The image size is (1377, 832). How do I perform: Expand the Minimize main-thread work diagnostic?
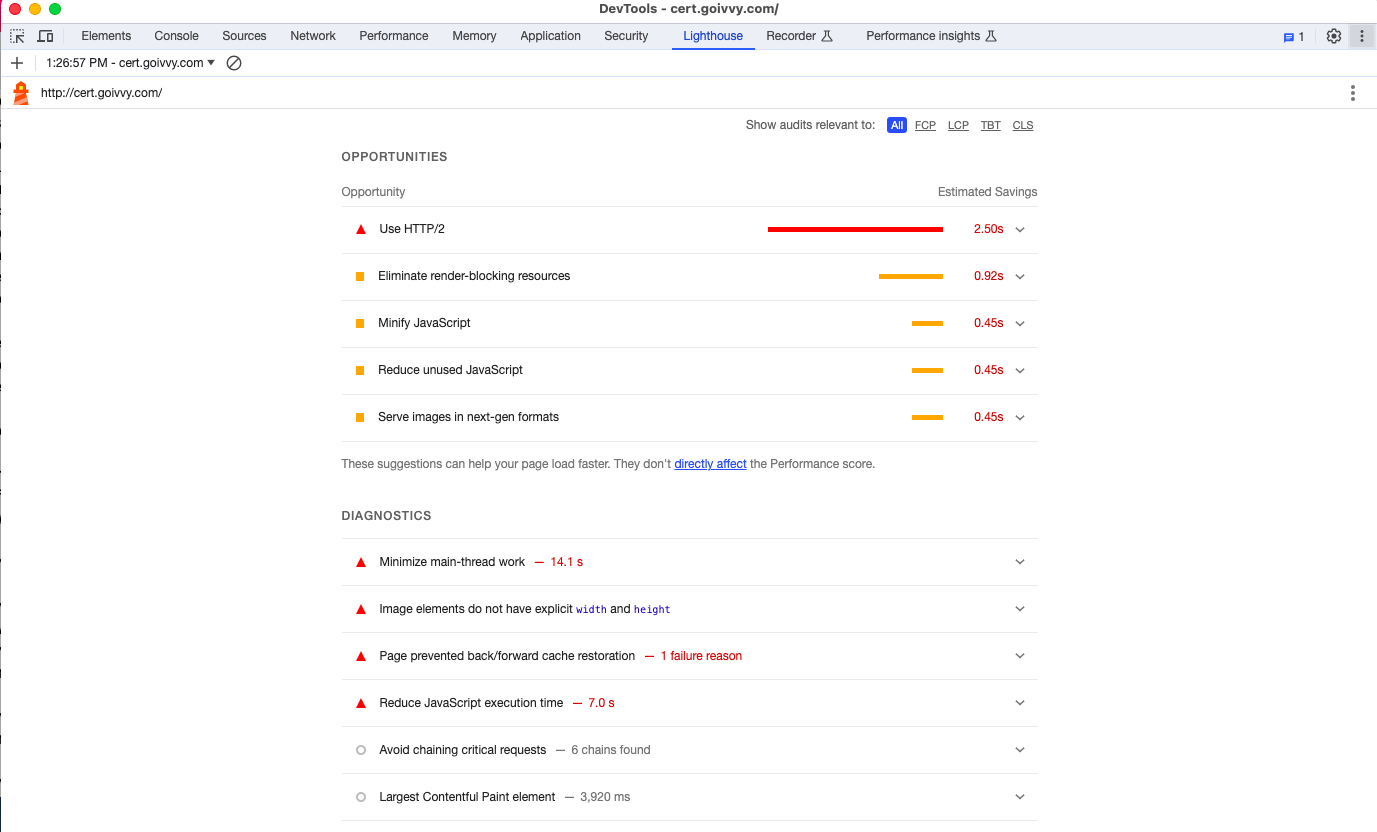click(1020, 562)
